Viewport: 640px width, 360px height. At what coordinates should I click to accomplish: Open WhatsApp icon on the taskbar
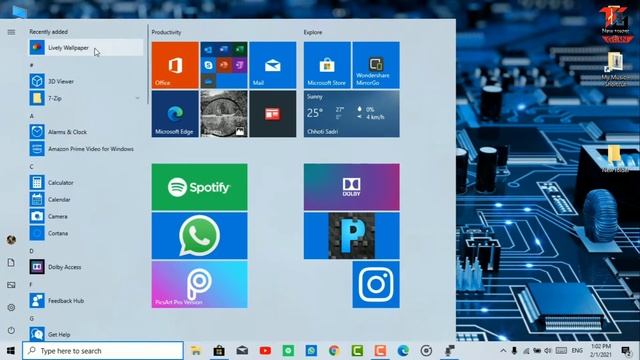pyautogui.click(x=311, y=351)
